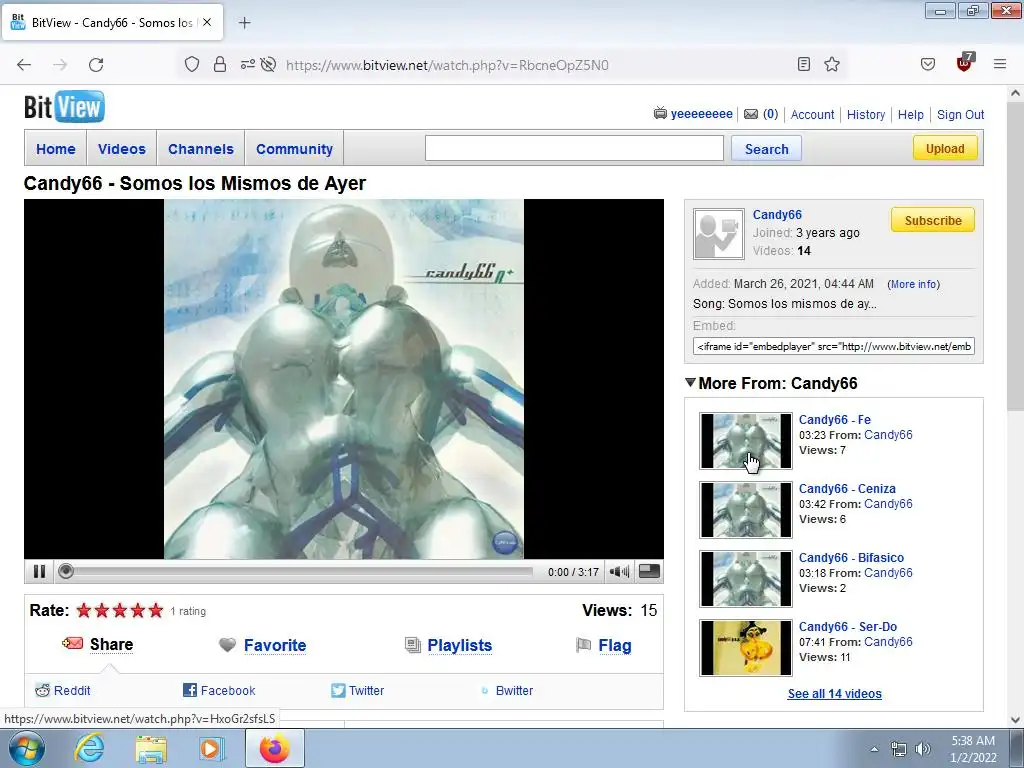Click the system tray volume icon
This screenshot has width=1024, height=768.
point(923,749)
